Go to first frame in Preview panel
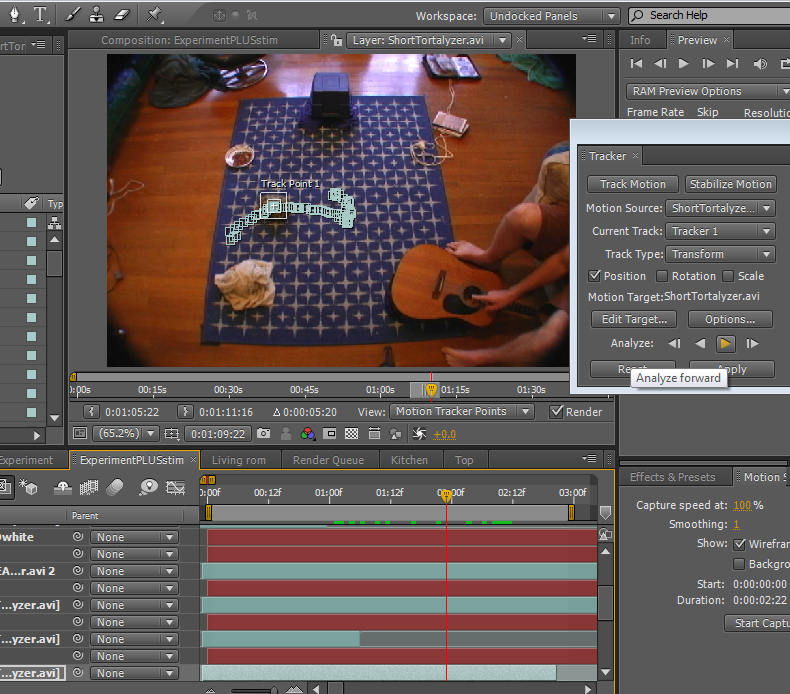The height and width of the screenshot is (694, 790). [x=636, y=64]
